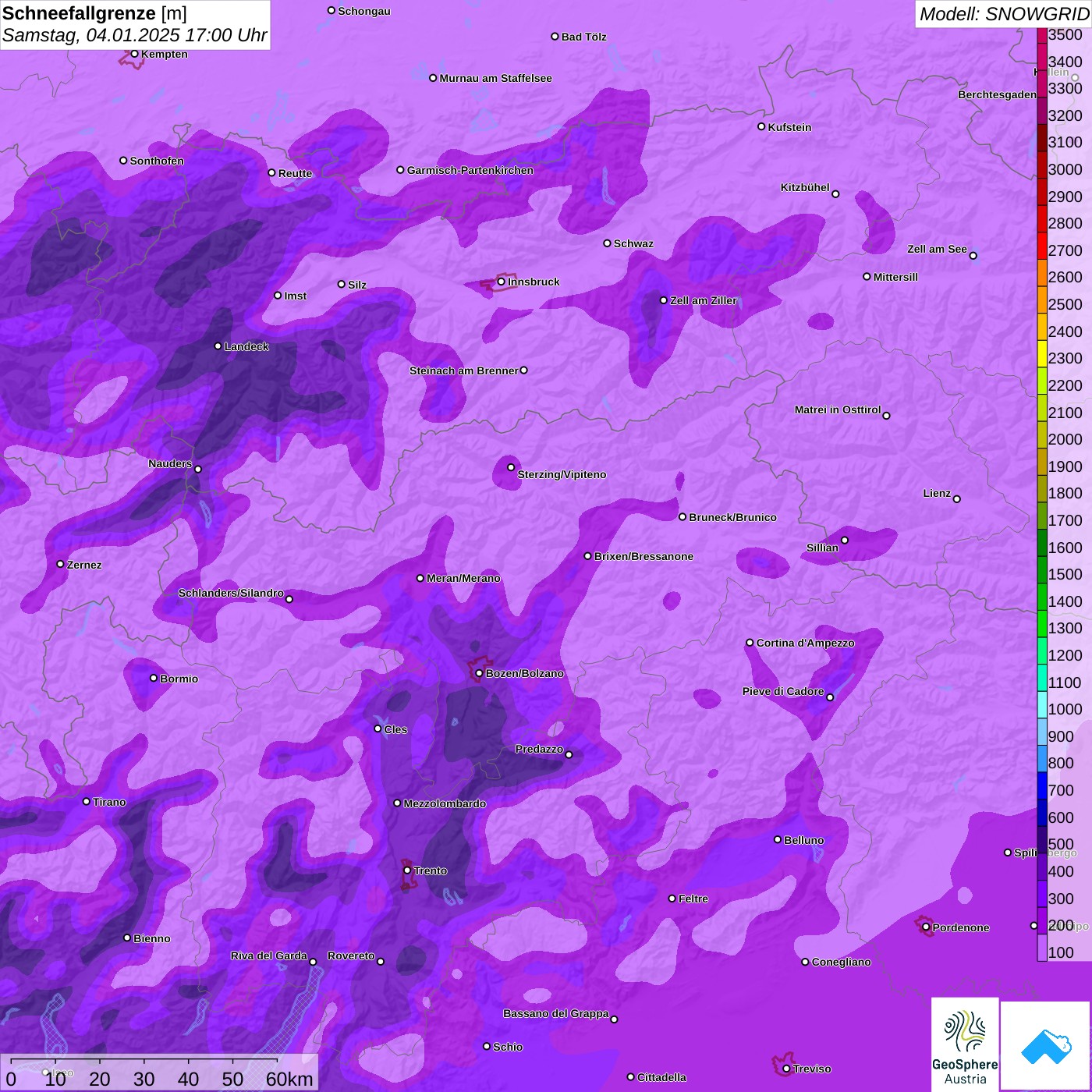Click the 60km scale bar label
The height and width of the screenshot is (1092, 1092).
point(289,1079)
